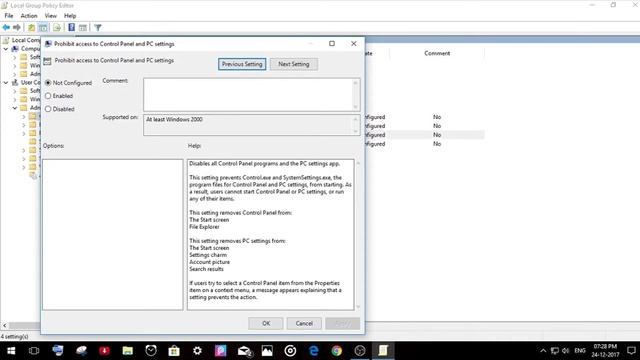This screenshot has height=360, width=640.
Task: Select the Local Computer Policy root node
Action: pos(22,40)
